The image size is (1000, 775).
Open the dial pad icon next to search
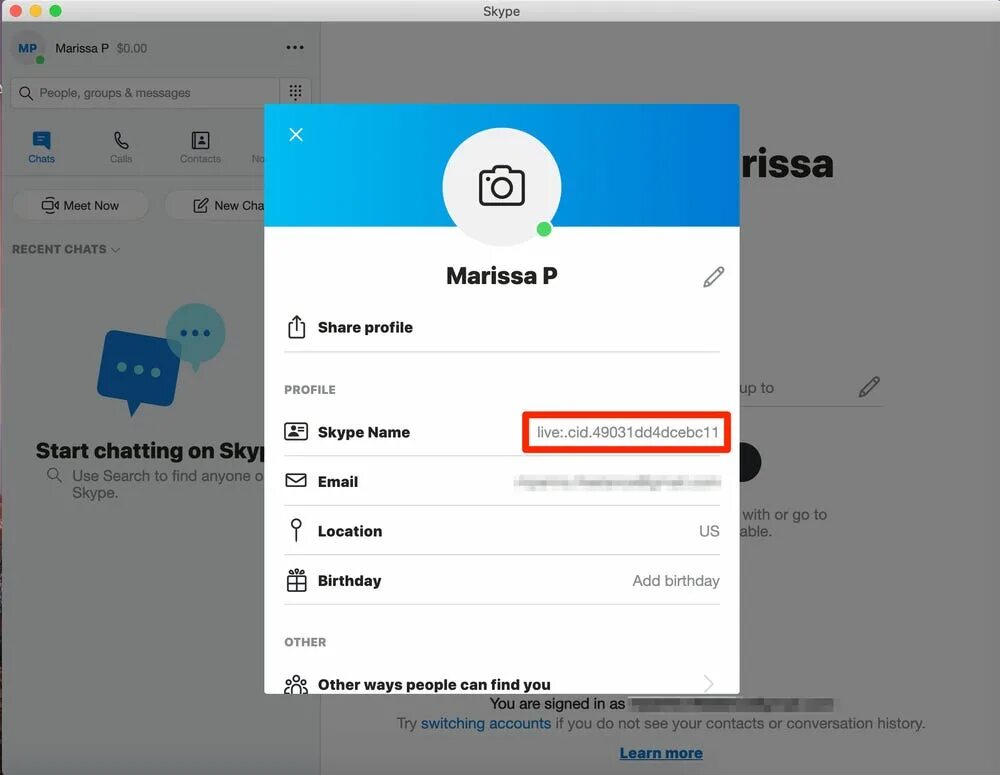click(295, 92)
